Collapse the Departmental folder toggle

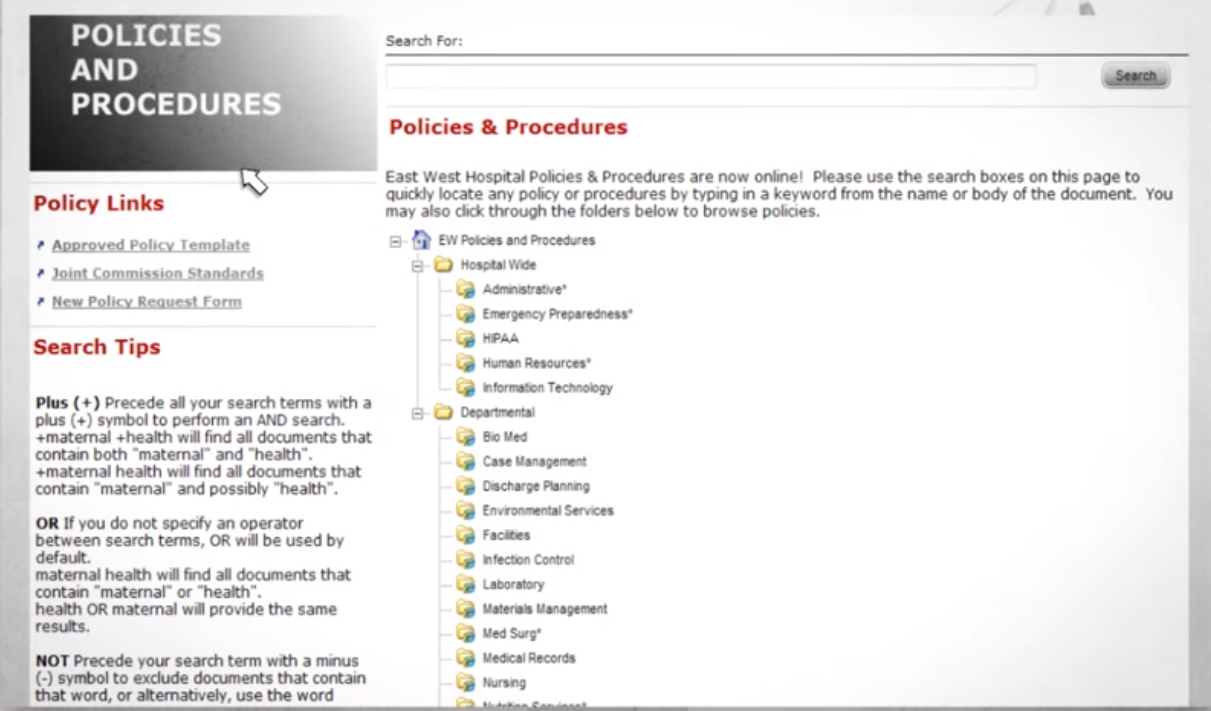[x=418, y=413]
